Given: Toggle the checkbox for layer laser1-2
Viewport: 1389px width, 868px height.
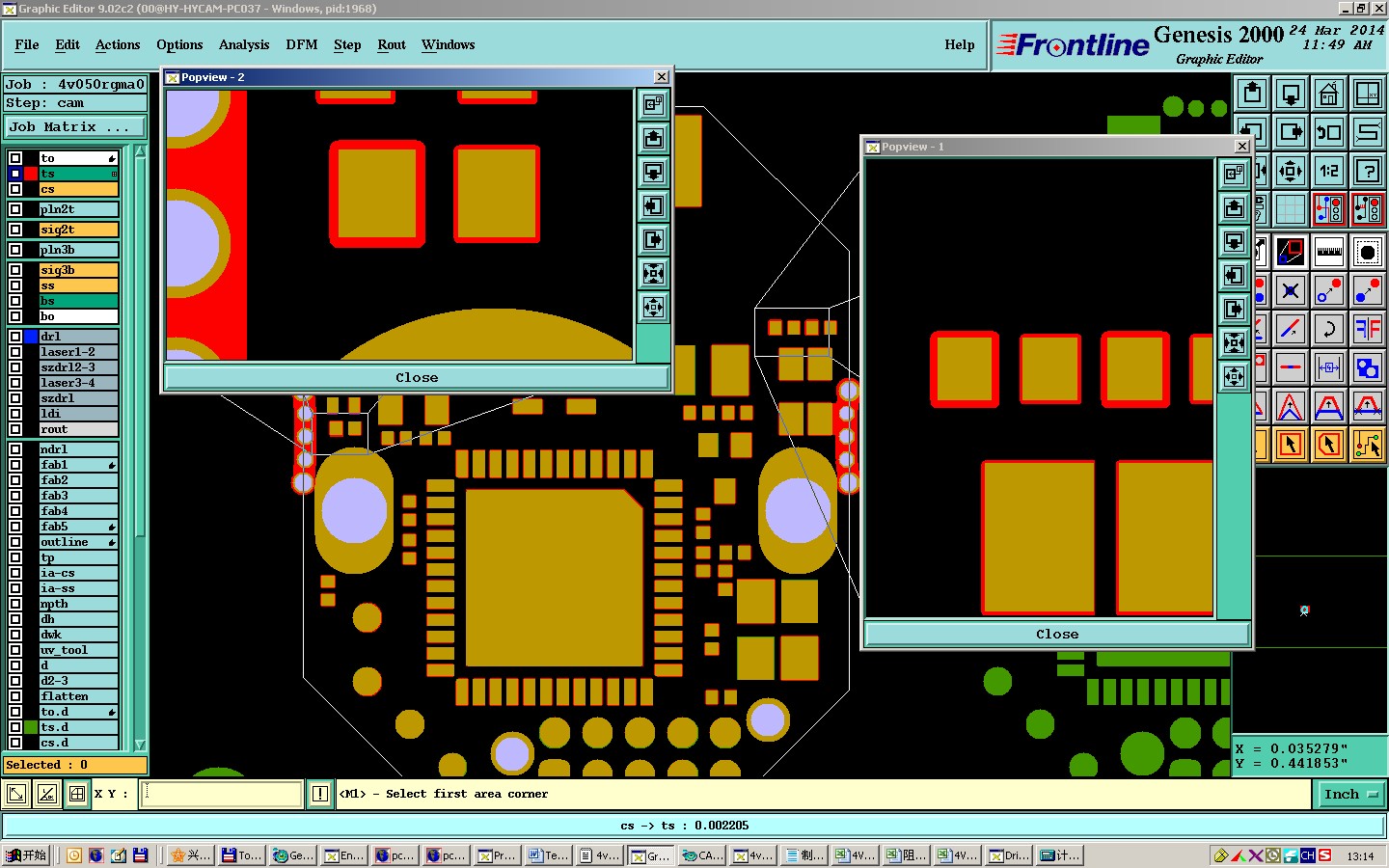Looking at the screenshot, I should tap(15, 352).
